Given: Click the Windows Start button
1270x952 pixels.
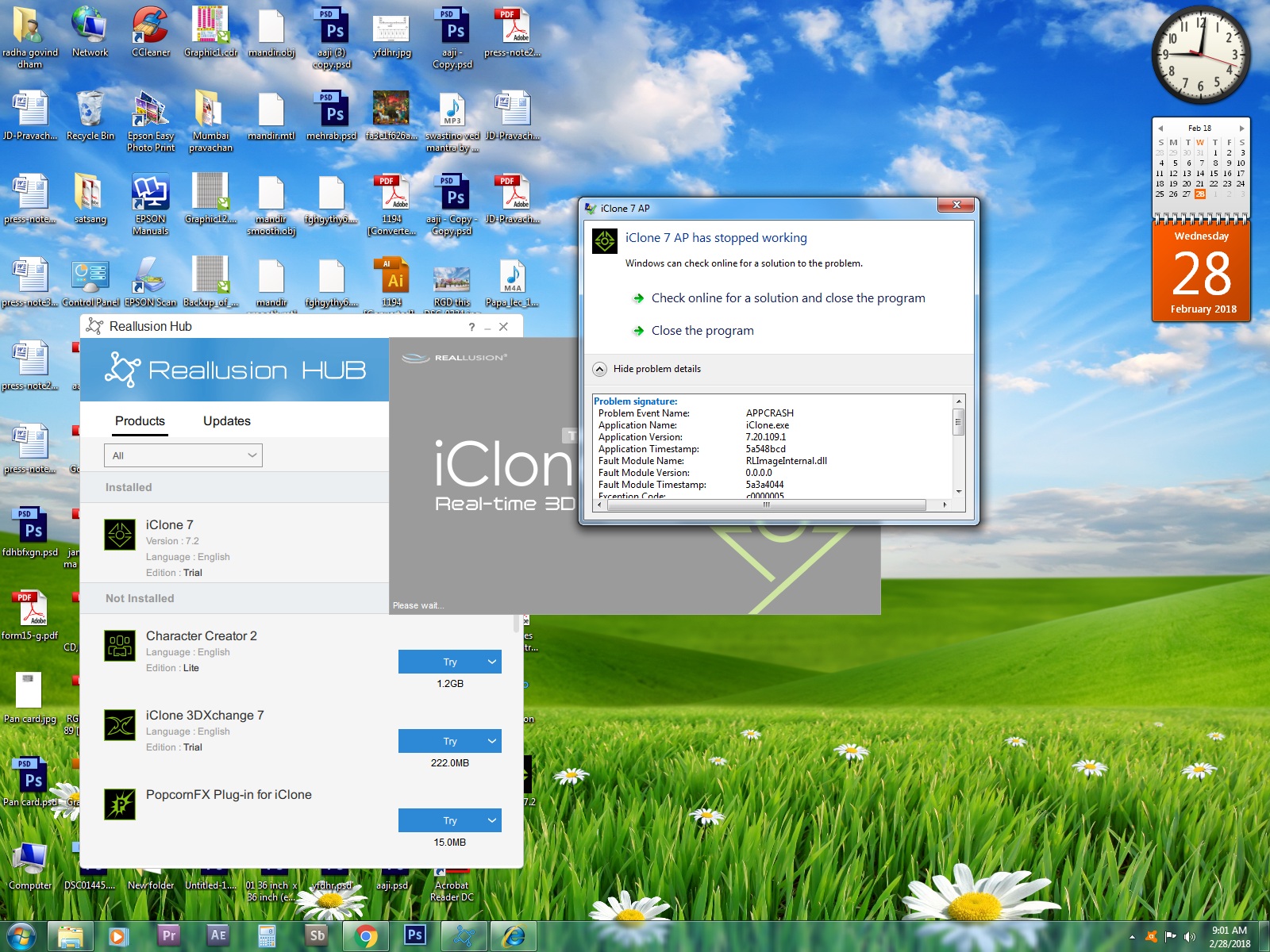Looking at the screenshot, I should pos(21,936).
